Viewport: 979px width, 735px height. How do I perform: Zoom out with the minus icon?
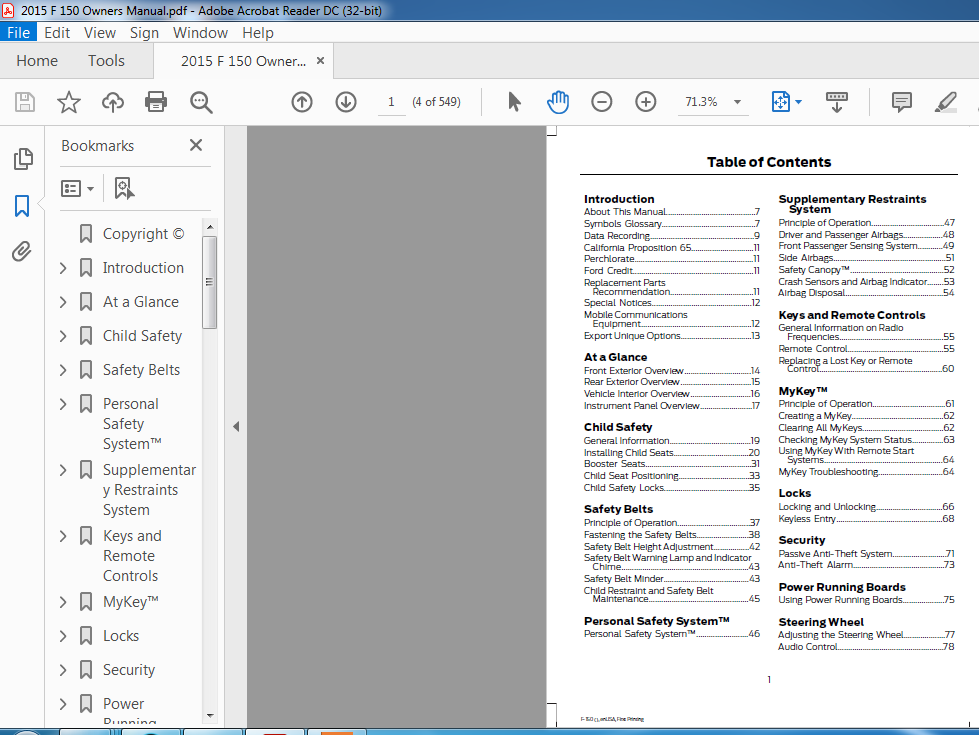coord(602,102)
